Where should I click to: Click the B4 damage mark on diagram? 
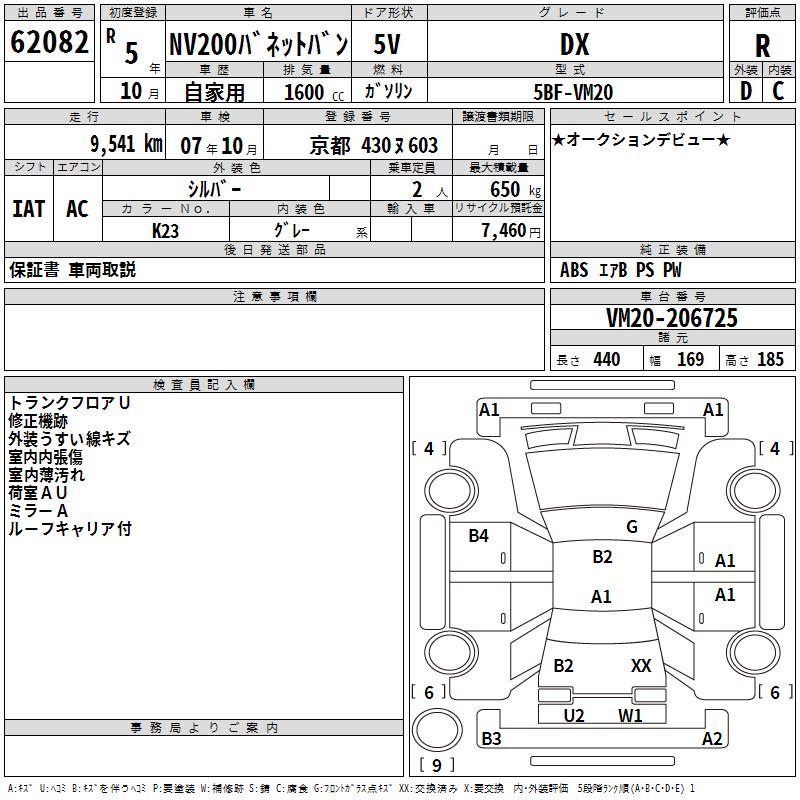[478, 536]
